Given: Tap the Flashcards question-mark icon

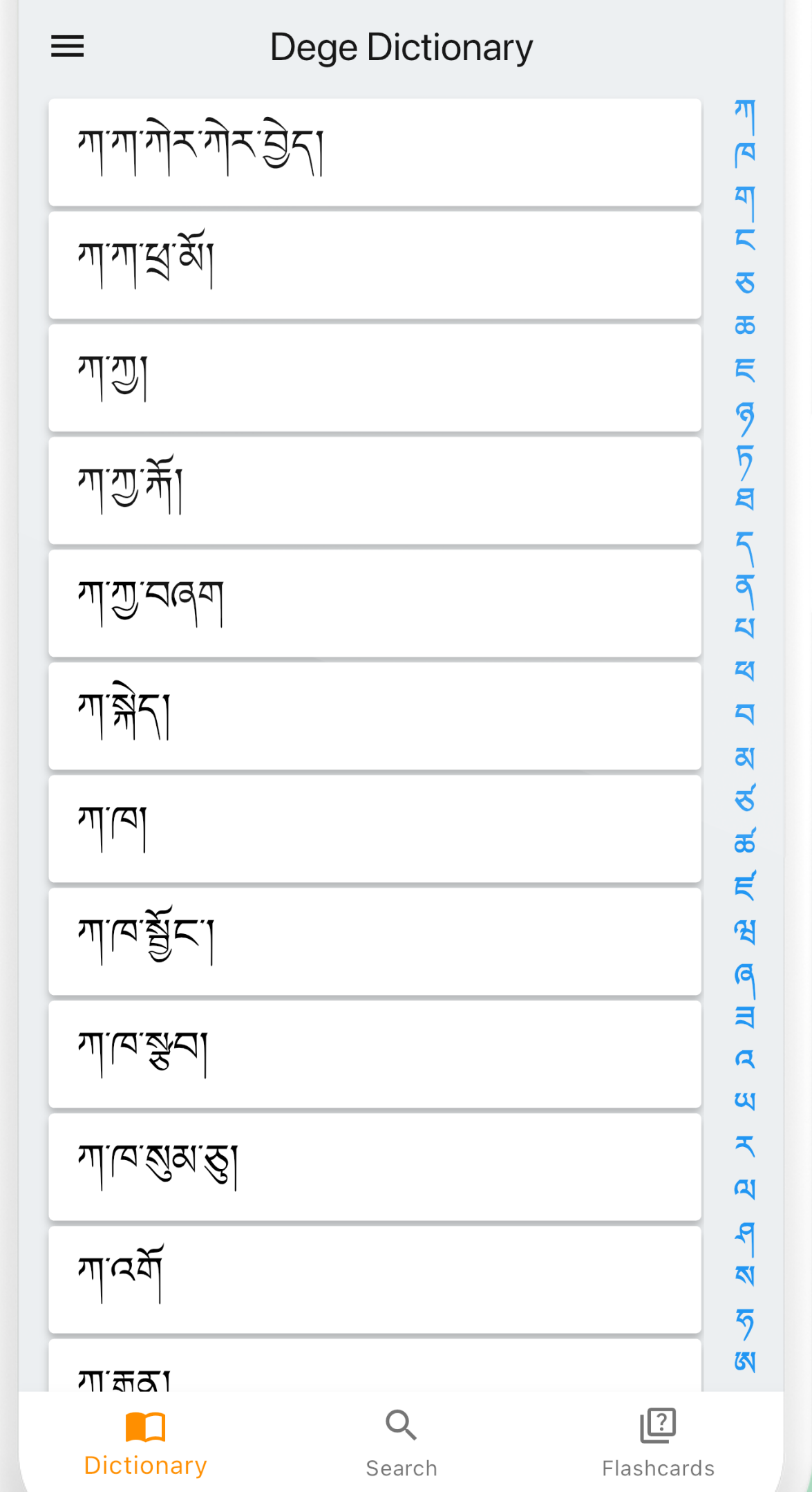Looking at the screenshot, I should click(x=658, y=1426).
